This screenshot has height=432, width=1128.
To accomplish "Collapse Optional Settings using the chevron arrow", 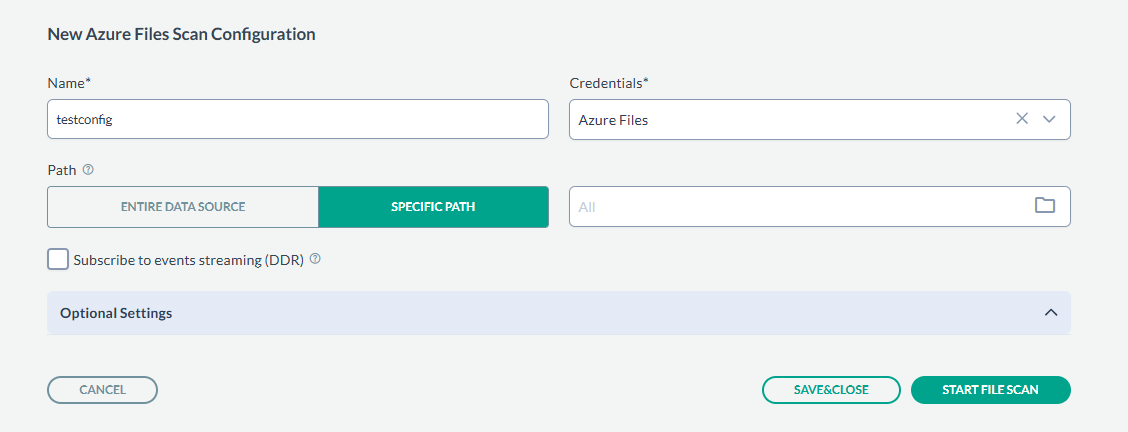I will [x=1051, y=313].
